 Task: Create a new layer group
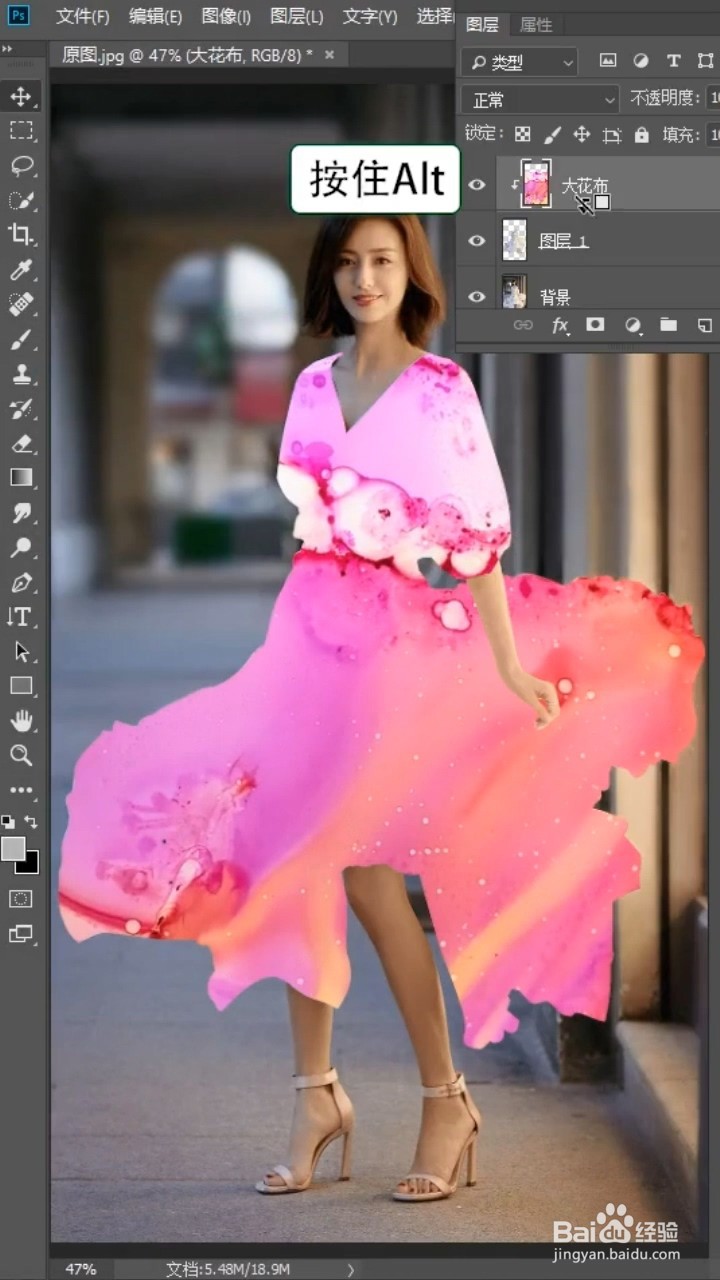point(668,325)
